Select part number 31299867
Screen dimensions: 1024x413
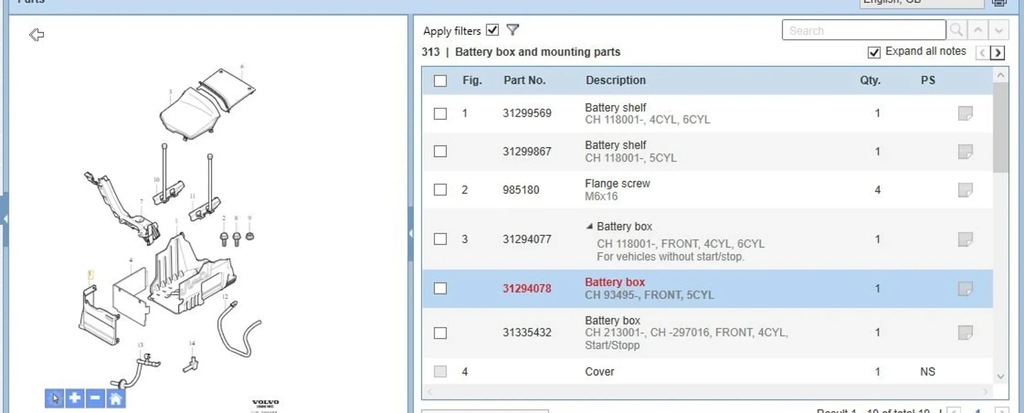click(x=527, y=152)
